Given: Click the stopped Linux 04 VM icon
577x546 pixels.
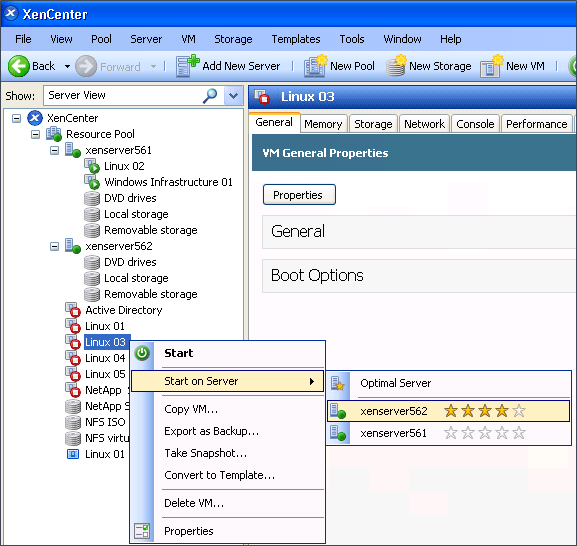Looking at the screenshot, I should pos(73,358).
